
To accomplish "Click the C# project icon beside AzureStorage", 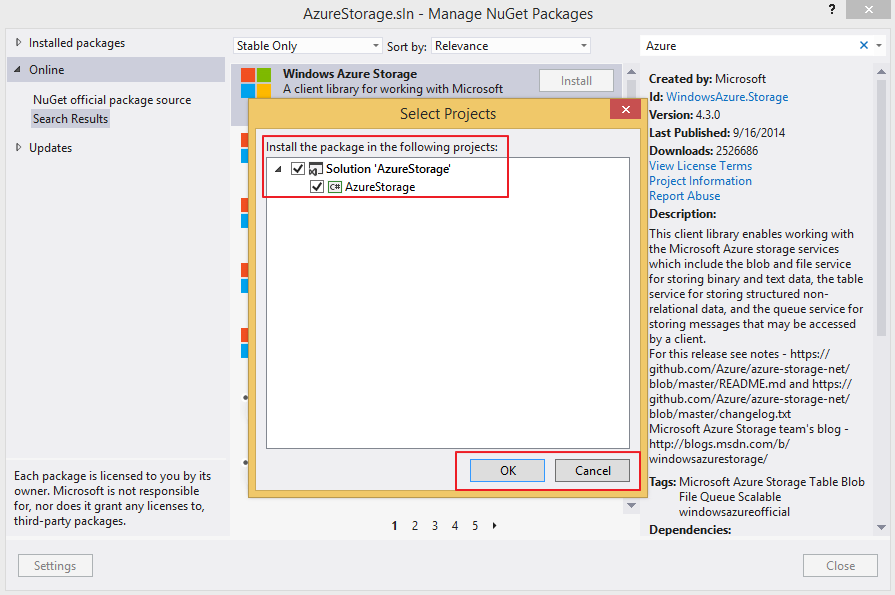I will coord(334,186).
